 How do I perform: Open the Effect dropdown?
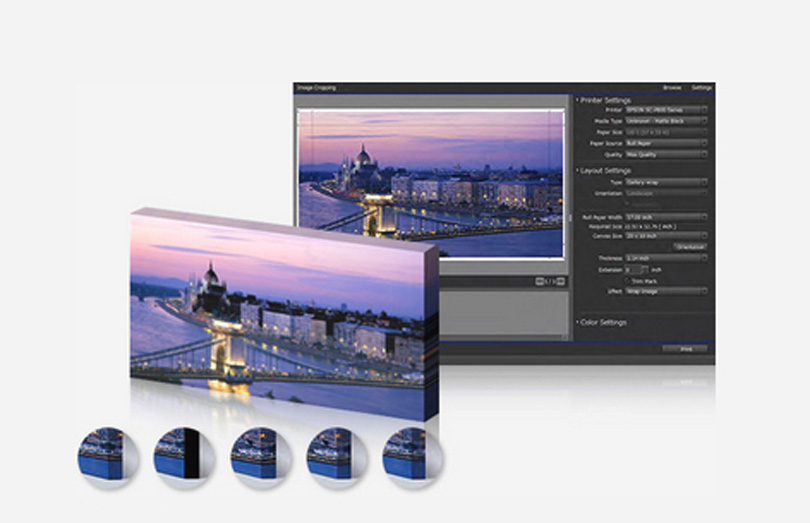point(666,291)
